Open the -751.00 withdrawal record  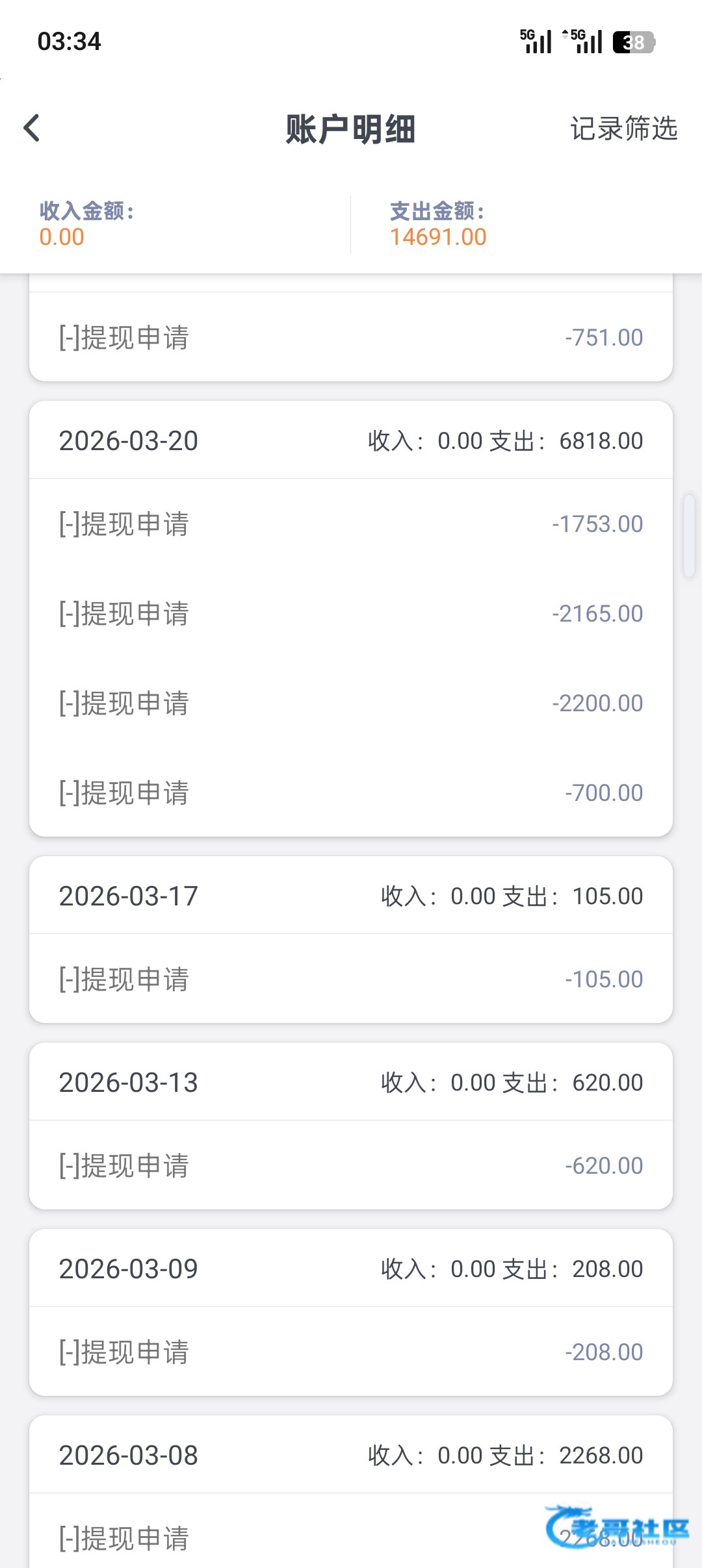point(351,337)
